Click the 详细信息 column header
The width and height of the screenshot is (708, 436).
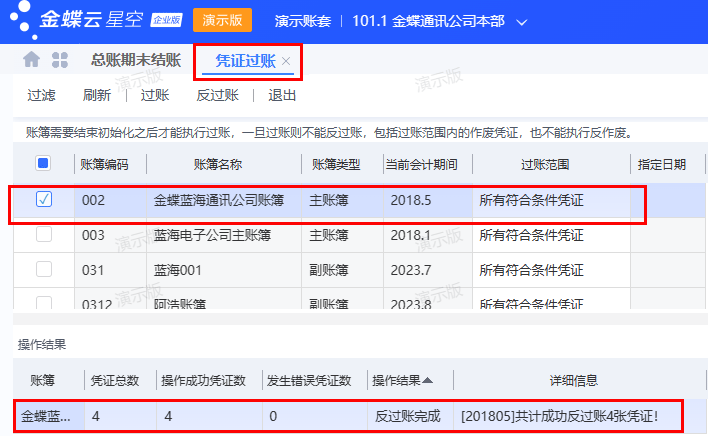pos(573,380)
